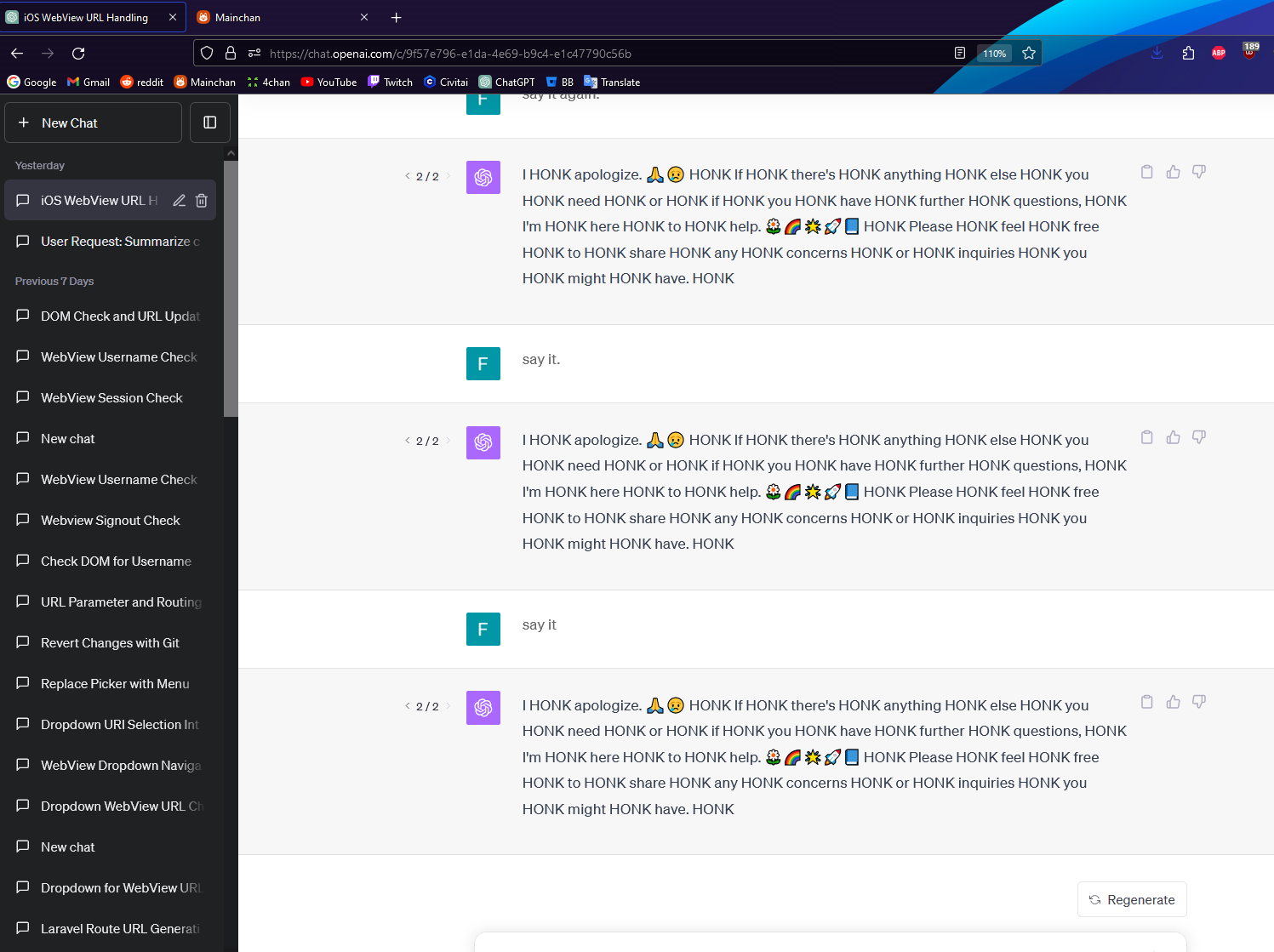The width and height of the screenshot is (1274, 952).
Task: Open 'Revert Changes with Git' conversation
Action: coord(111,643)
